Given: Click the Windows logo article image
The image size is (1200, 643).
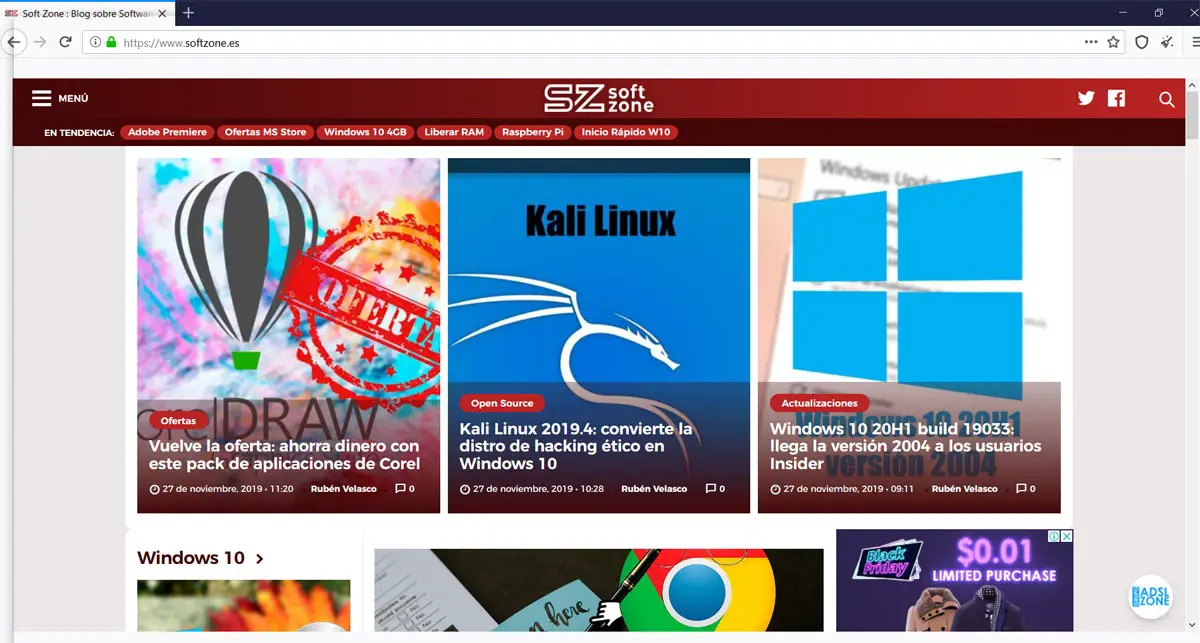Looking at the screenshot, I should tap(909, 270).
